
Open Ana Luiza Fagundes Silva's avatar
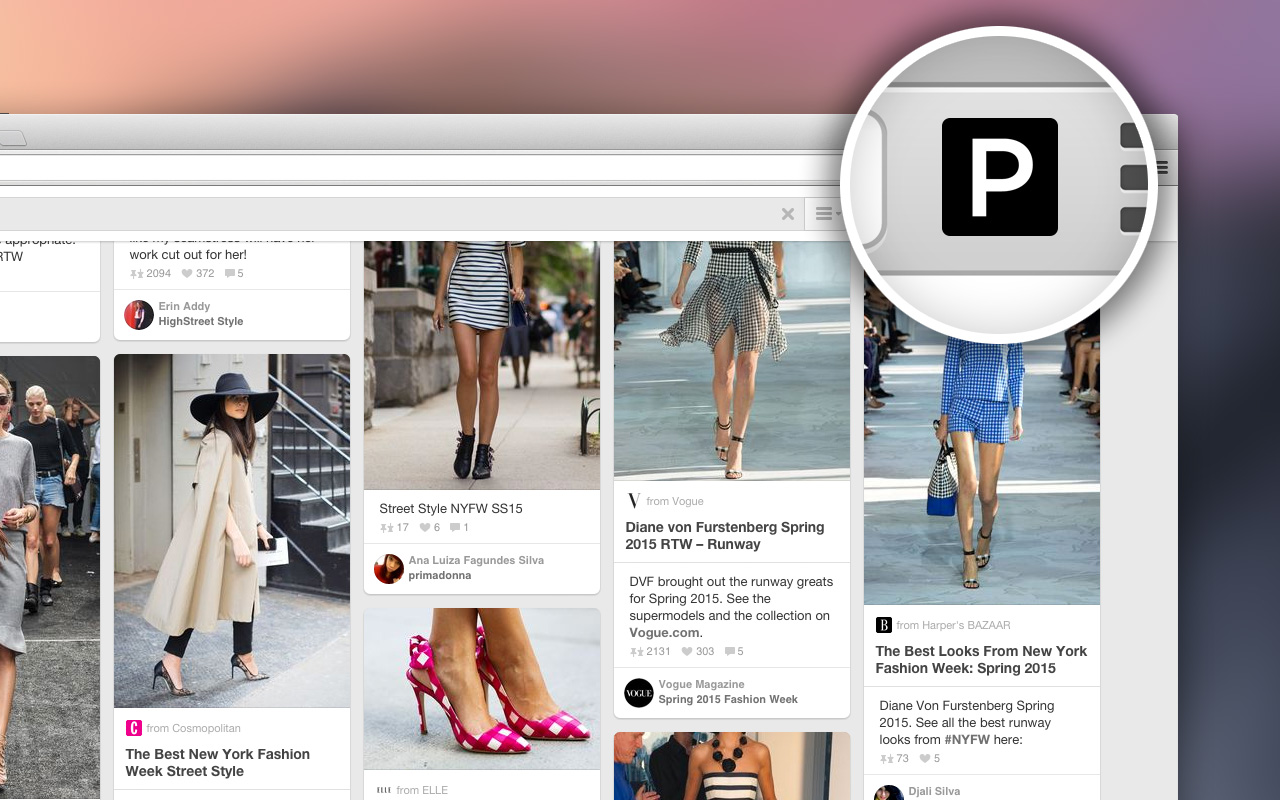(388, 568)
